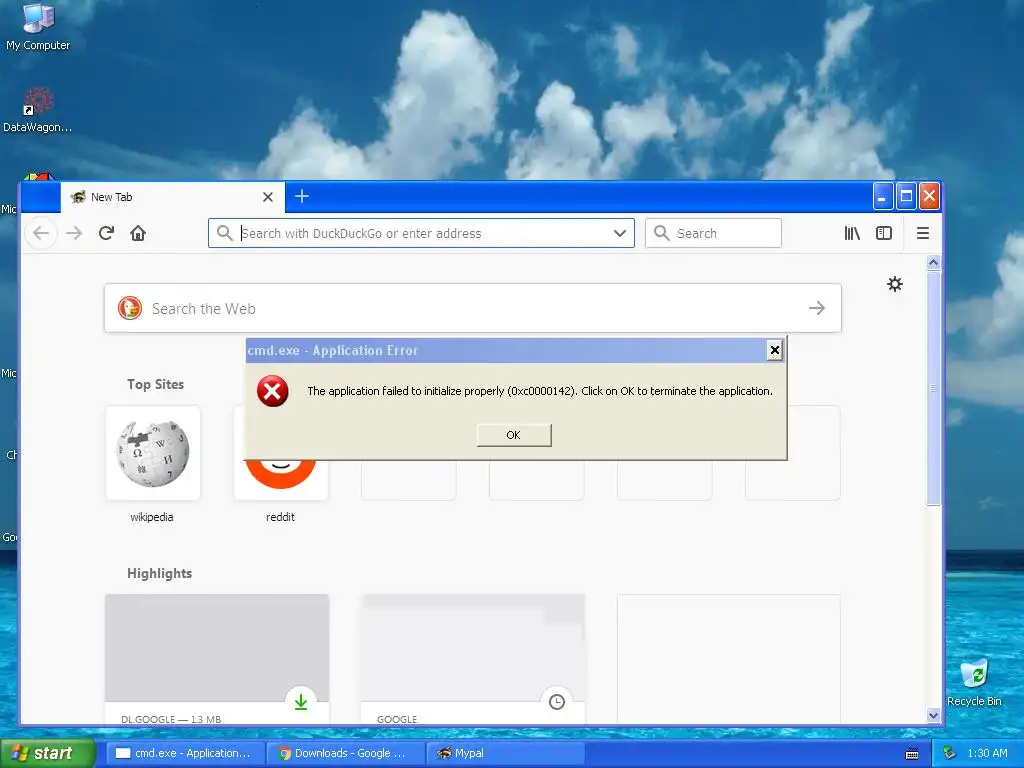Switch to Downloads - Google Chrome taskbar item
This screenshot has width=1024, height=768.
click(345, 753)
